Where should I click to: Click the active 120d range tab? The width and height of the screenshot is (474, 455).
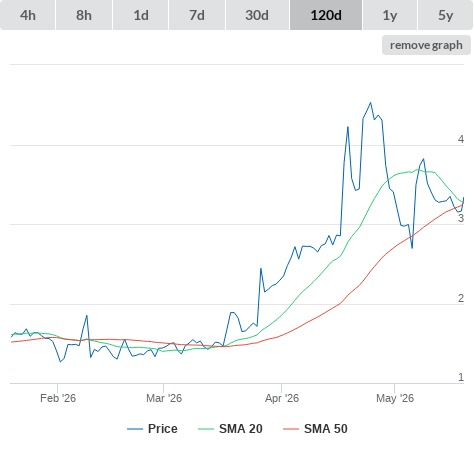[x=326, y=15]
